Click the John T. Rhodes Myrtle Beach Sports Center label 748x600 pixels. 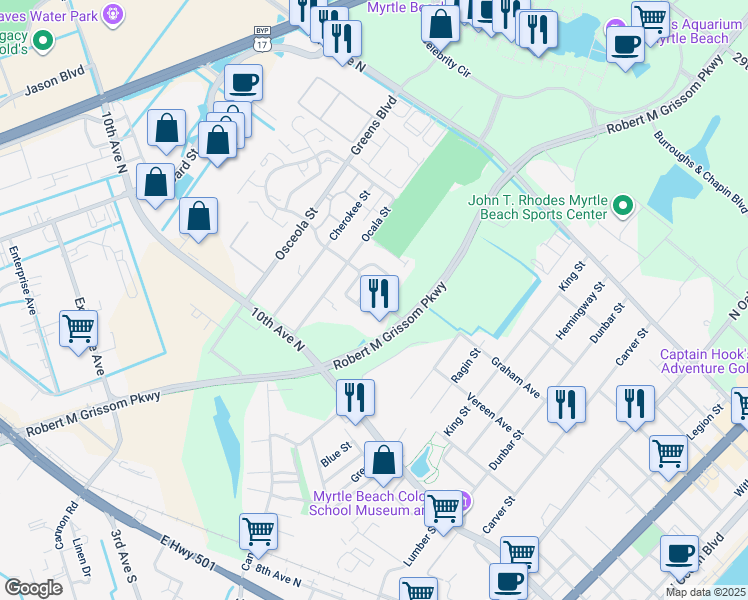tap(538, 207)
